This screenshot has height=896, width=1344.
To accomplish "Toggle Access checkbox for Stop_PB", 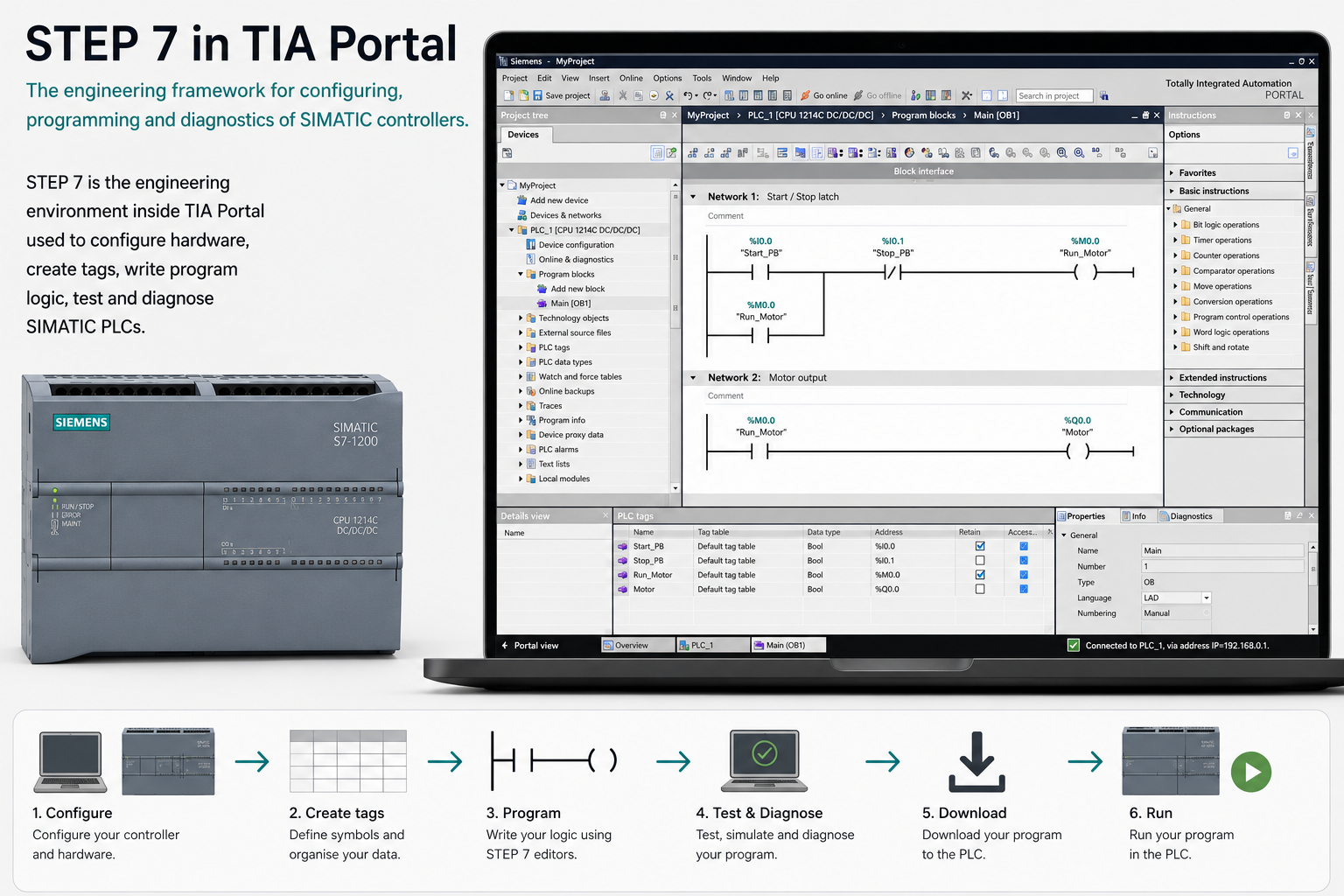I will [1024, 560].
